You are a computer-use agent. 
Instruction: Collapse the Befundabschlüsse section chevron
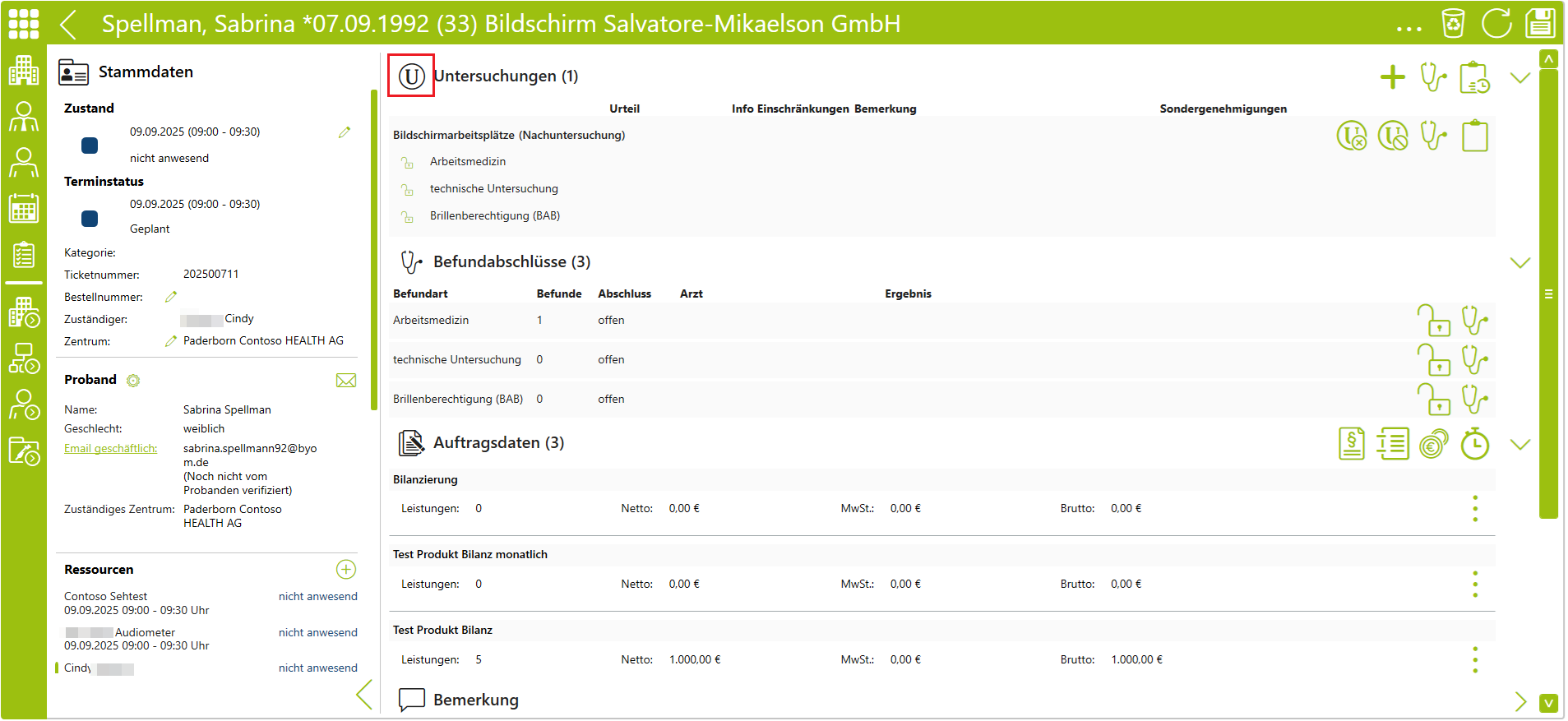1520,263
